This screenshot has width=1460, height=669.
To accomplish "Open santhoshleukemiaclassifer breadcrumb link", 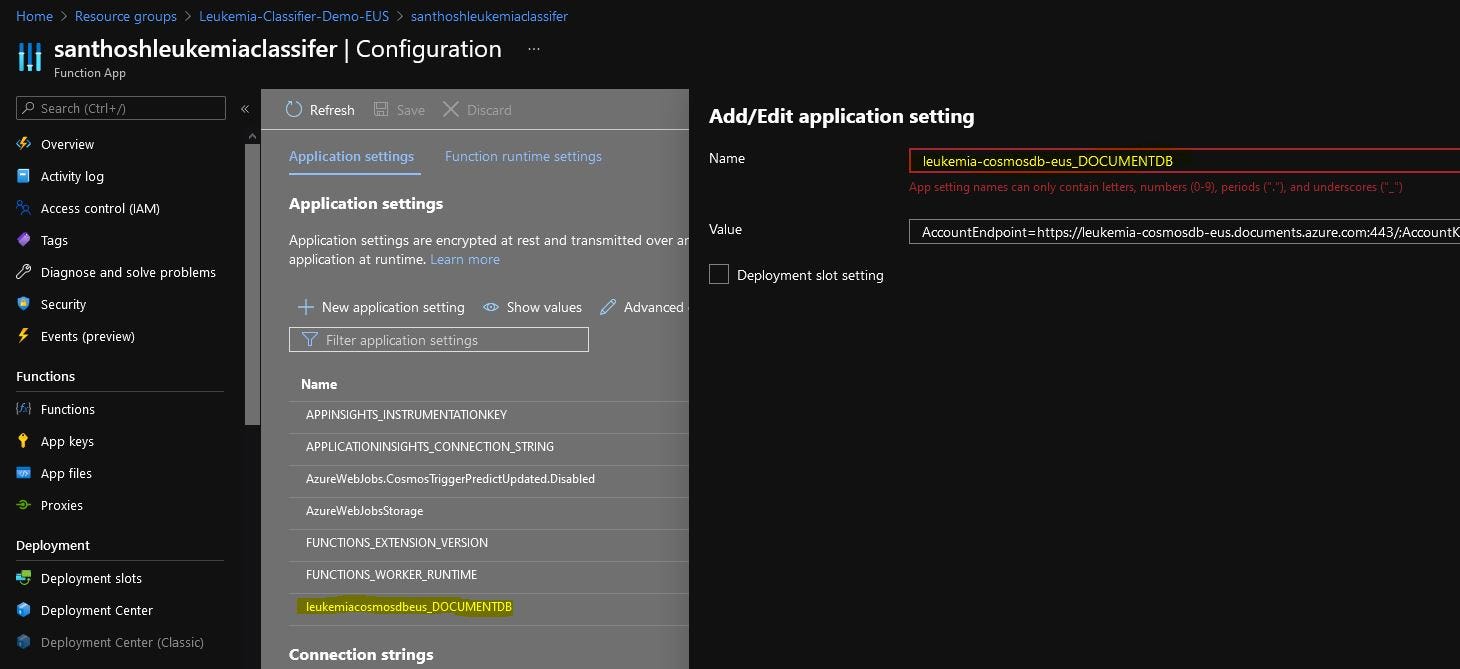I will (x=489, y=16).
